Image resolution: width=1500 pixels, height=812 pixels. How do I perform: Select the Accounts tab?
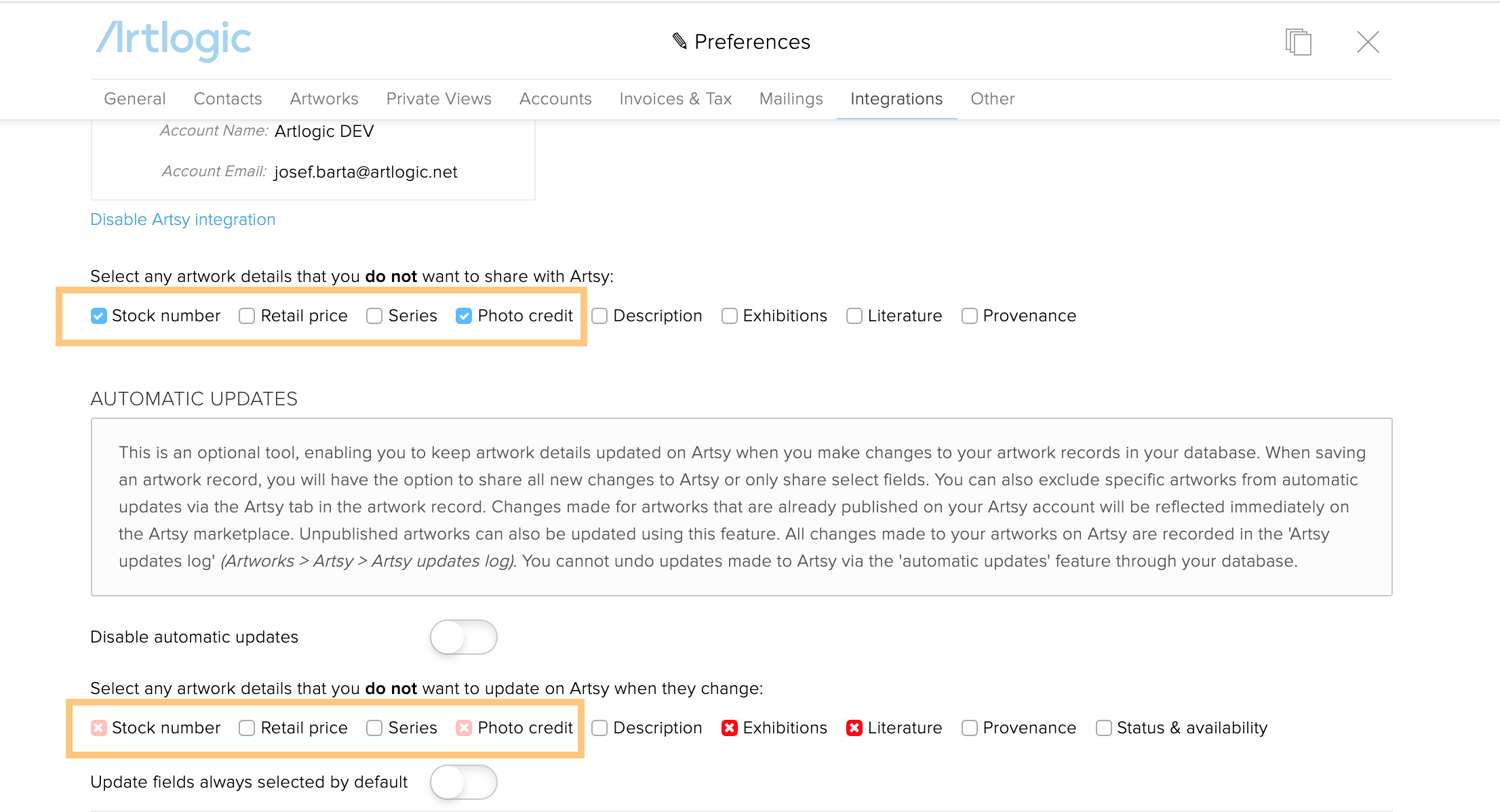(x=555, y=99)
